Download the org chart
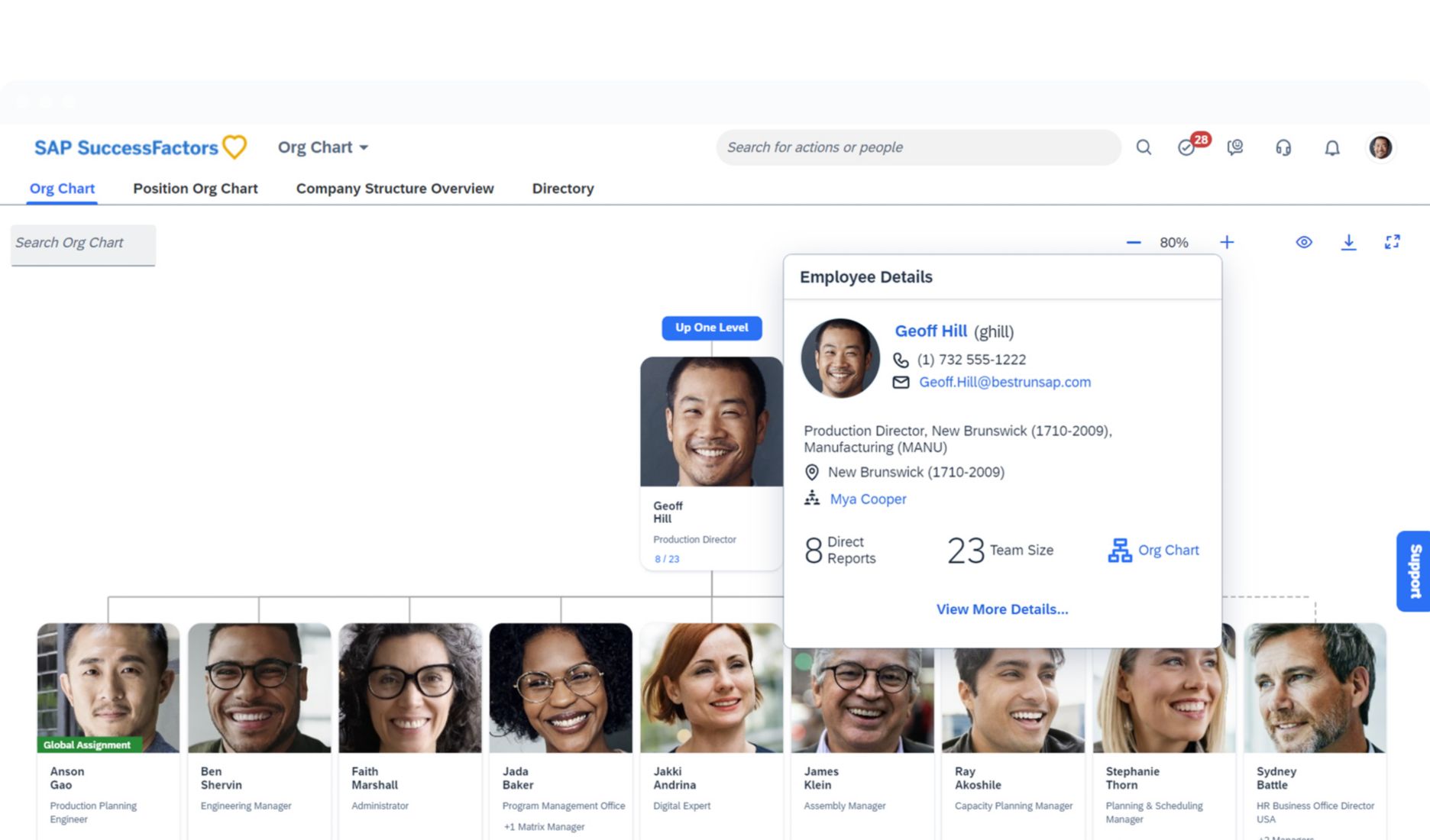The image size is (1430, 840). point(1349,242)
